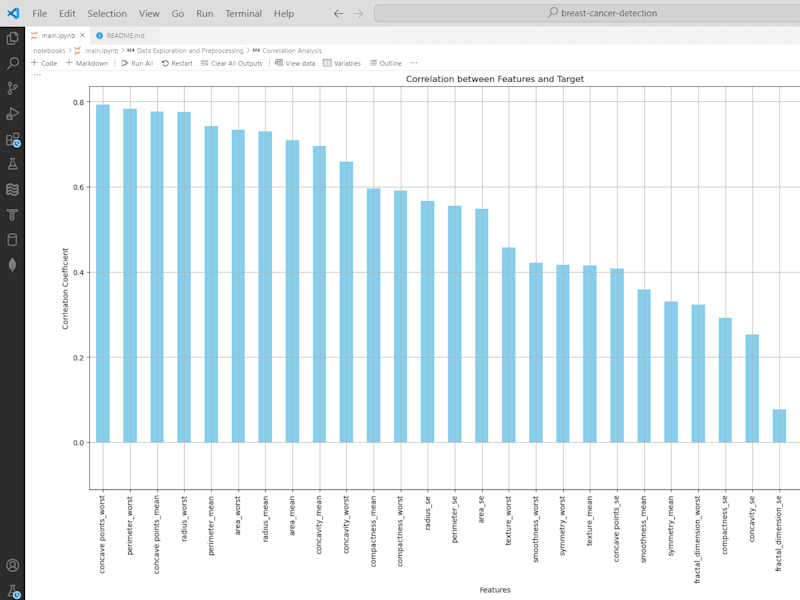Click the breast-cancer-detection search box
Viewport: 800px width, 600px height.
pos(587,13)
